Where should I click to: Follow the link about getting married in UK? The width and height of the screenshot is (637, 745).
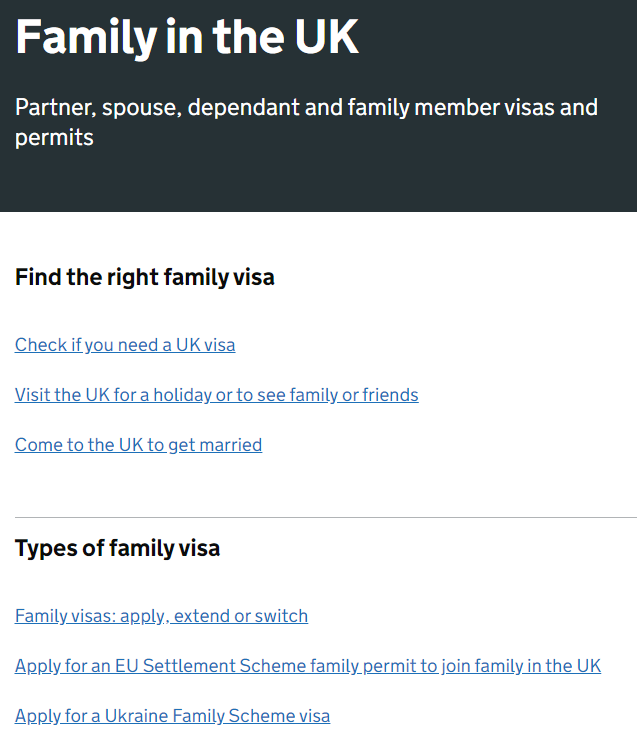coord(138,445)
